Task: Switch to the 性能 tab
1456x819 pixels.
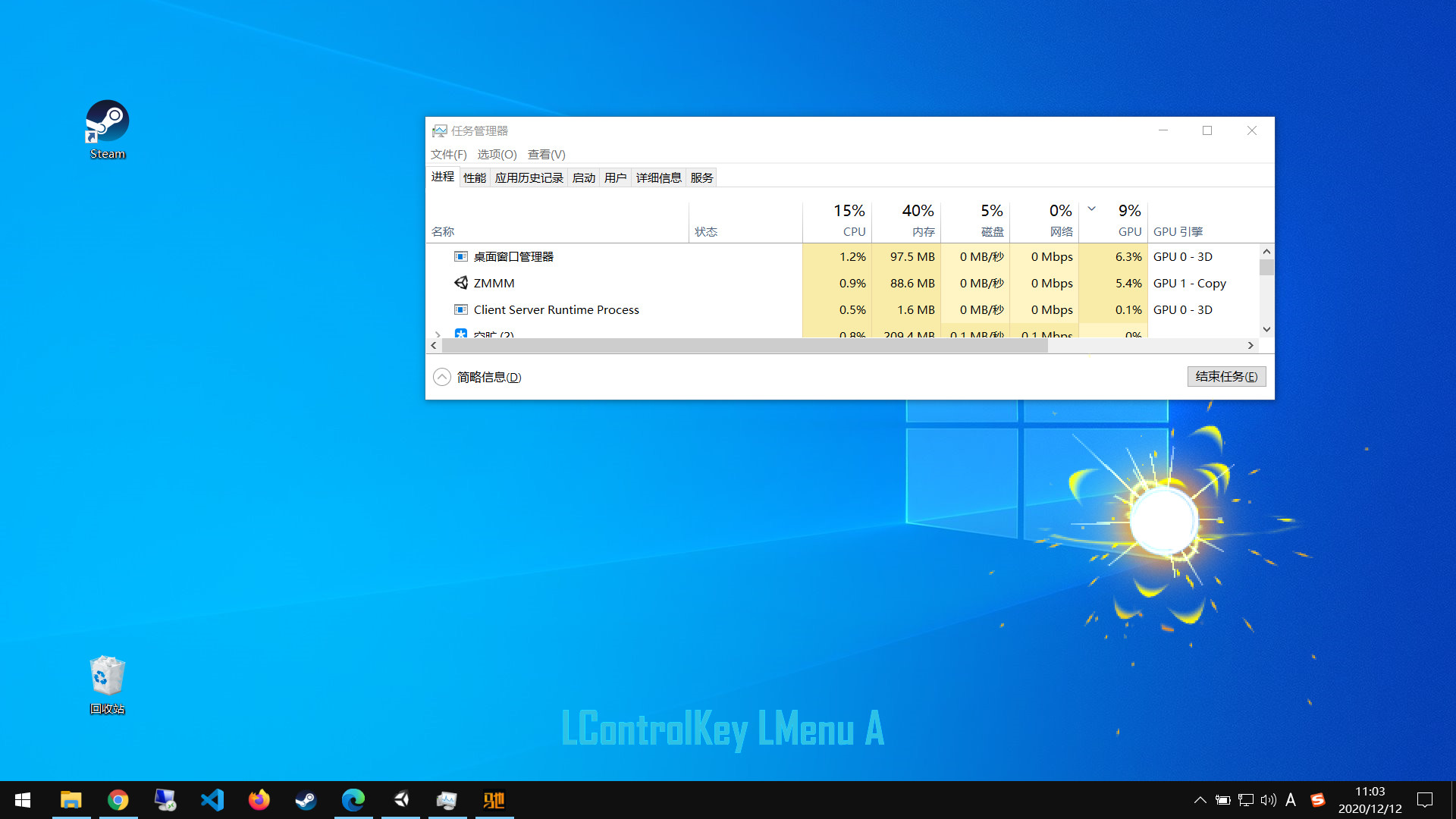Action: pos(474,177)
